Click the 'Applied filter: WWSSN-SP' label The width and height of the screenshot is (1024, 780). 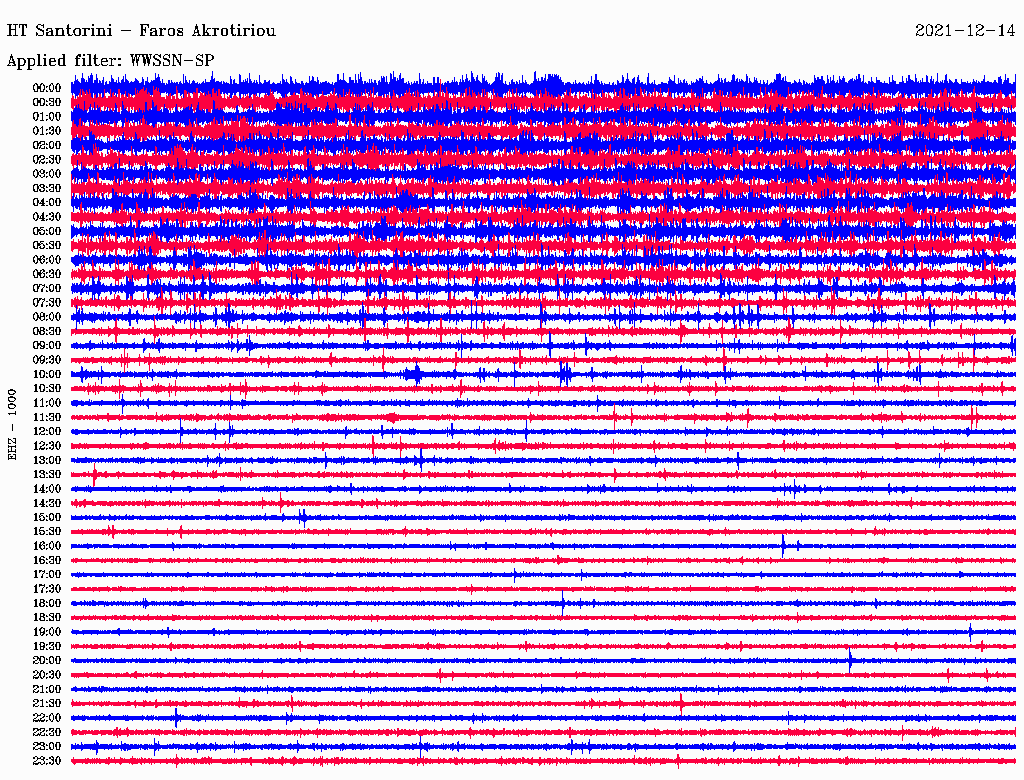tap(110, 61)
